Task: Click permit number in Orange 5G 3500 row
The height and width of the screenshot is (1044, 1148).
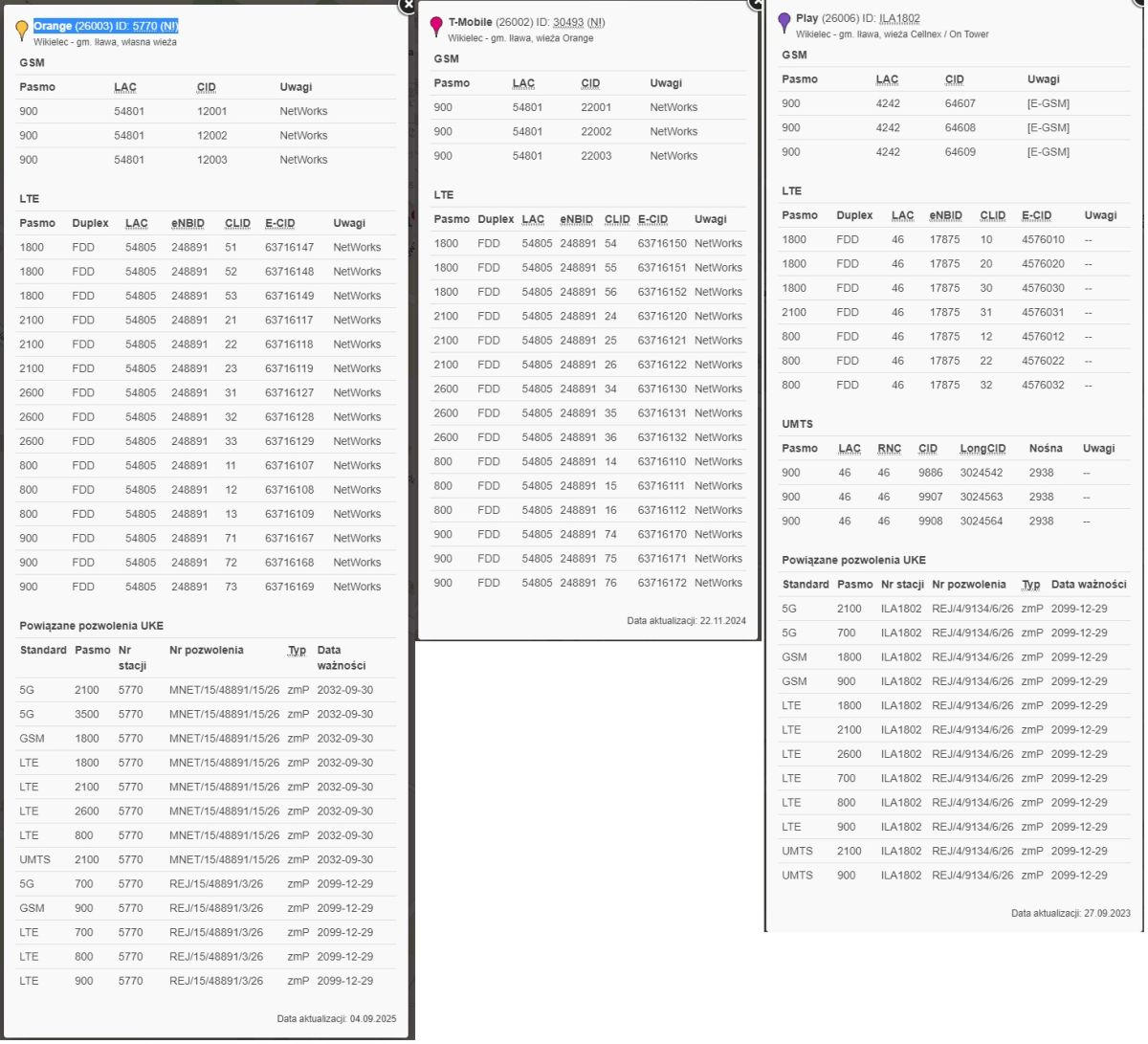Action: pyautogui.click(x=225, y=715)
